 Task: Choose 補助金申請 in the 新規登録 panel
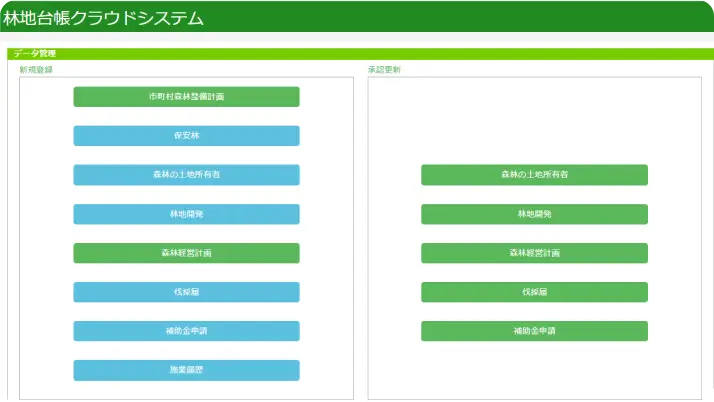click(x=186, y=331)
